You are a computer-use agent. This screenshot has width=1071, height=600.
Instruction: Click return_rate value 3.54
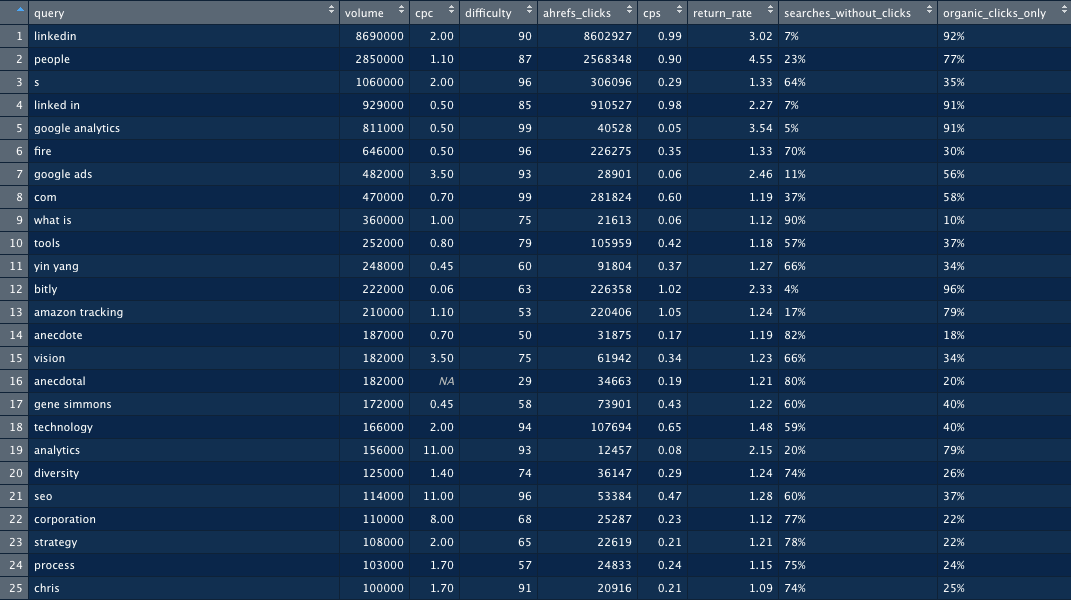(760, 128)
